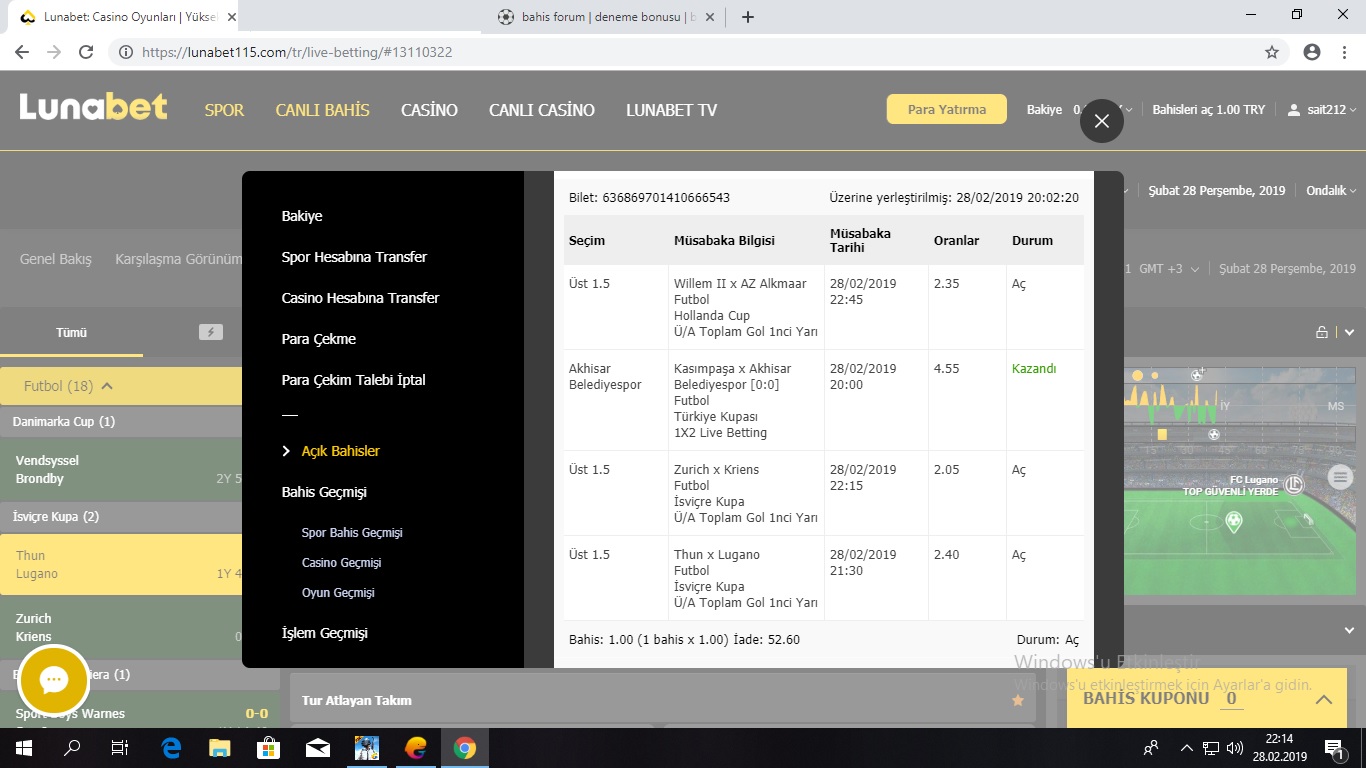Viewport: 1366px width, 768px height.
Task: Select the Thun Lugano live match
Action: pyautogui.click(x=121, y=565)
